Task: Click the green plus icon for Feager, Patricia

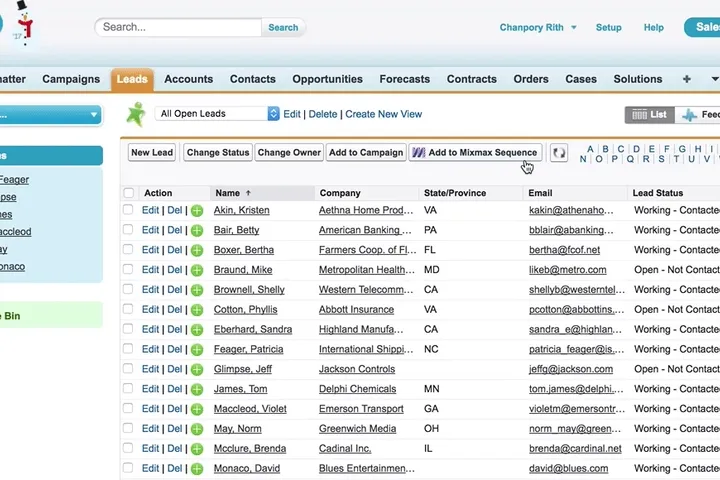Action: click(197, 350)
